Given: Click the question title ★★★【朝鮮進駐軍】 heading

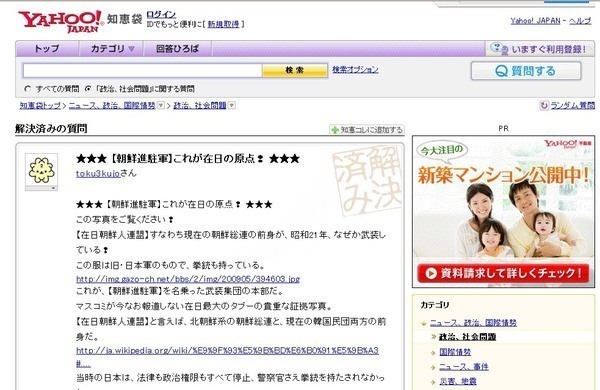Looking at the screenshot, I should 188,158.
